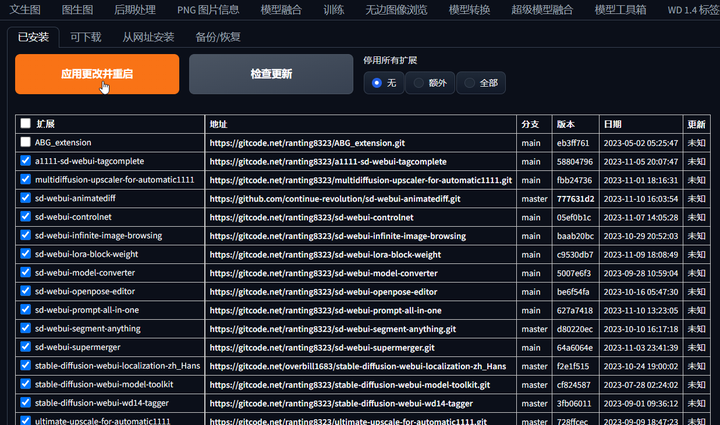Uncheck sd-webui-model-converter extension

tap(26, 272)
